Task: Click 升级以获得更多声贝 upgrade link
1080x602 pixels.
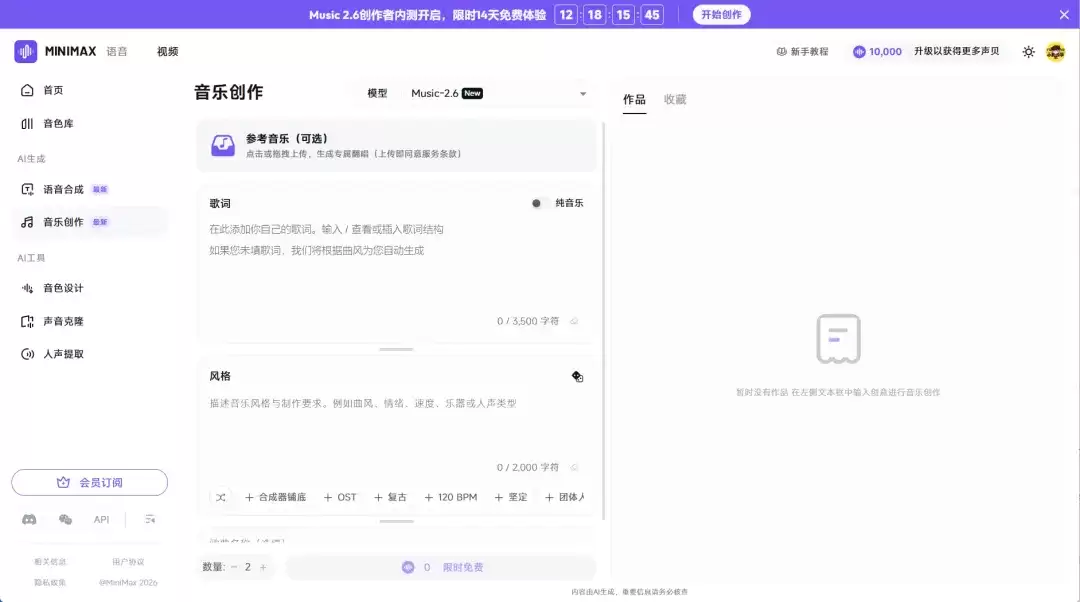Action: pos(956,52)
